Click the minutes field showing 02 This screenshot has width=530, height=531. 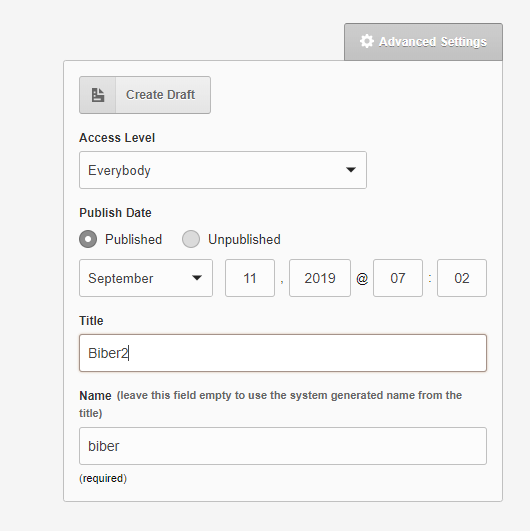tap(462, 278)
